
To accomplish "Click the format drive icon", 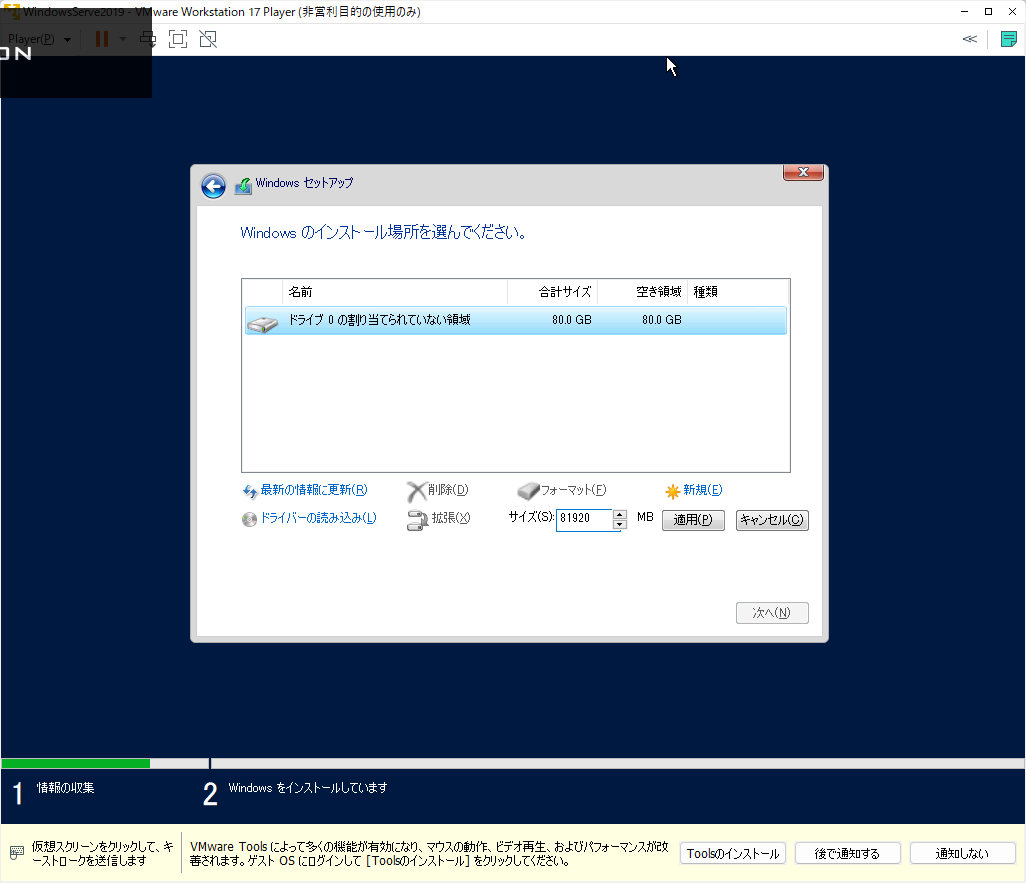I will [x=528, y=491].
